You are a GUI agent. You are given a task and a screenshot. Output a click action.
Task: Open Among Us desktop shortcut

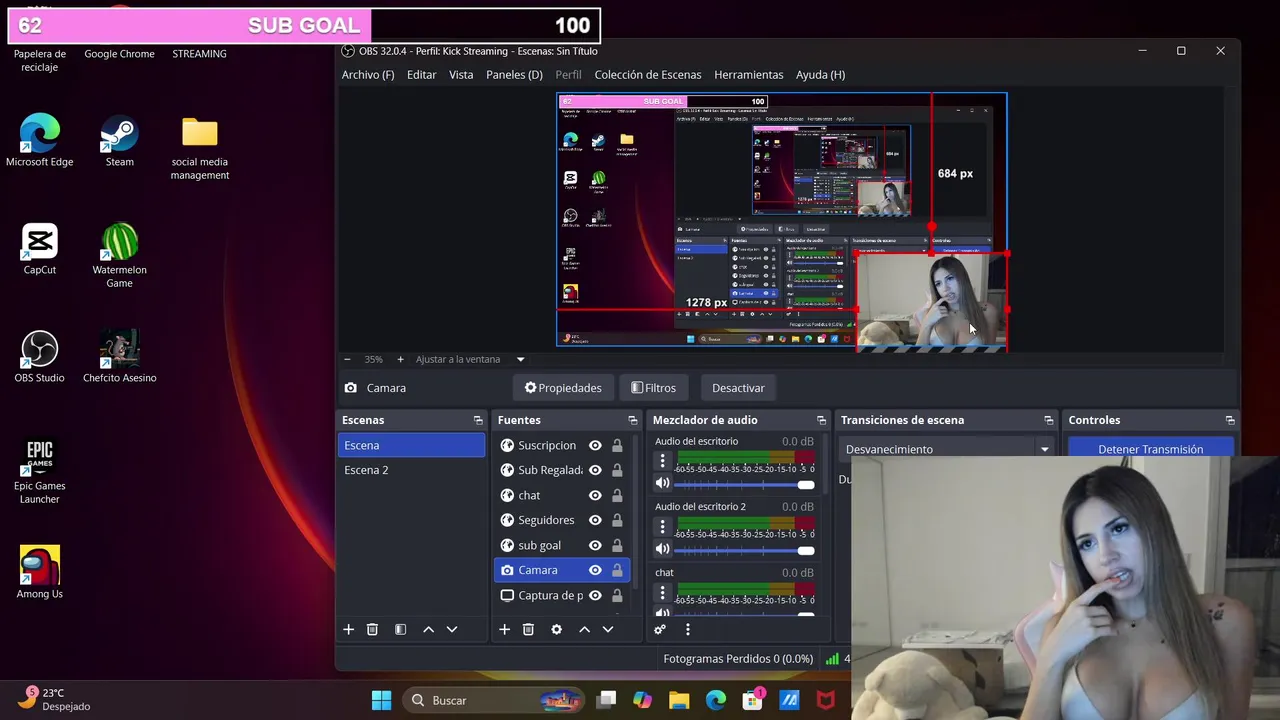pyautogui.click(x=40, y=572)
